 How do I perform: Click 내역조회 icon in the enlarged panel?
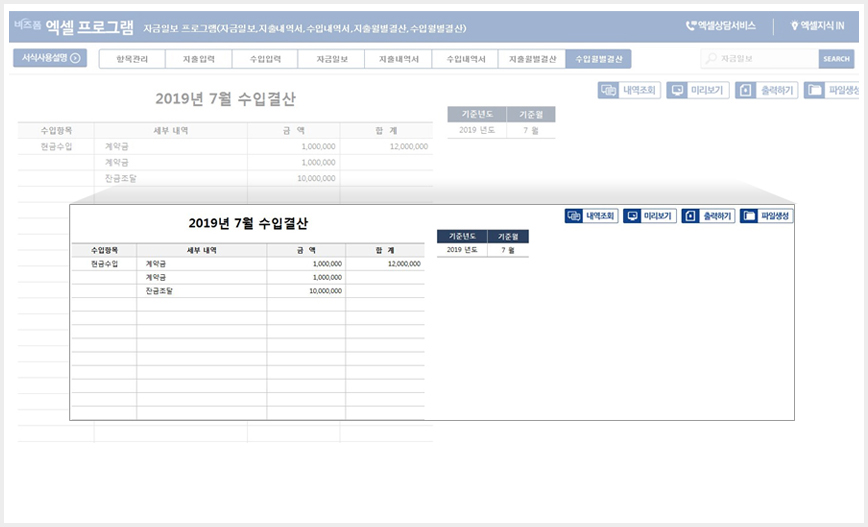pos(574,216)
